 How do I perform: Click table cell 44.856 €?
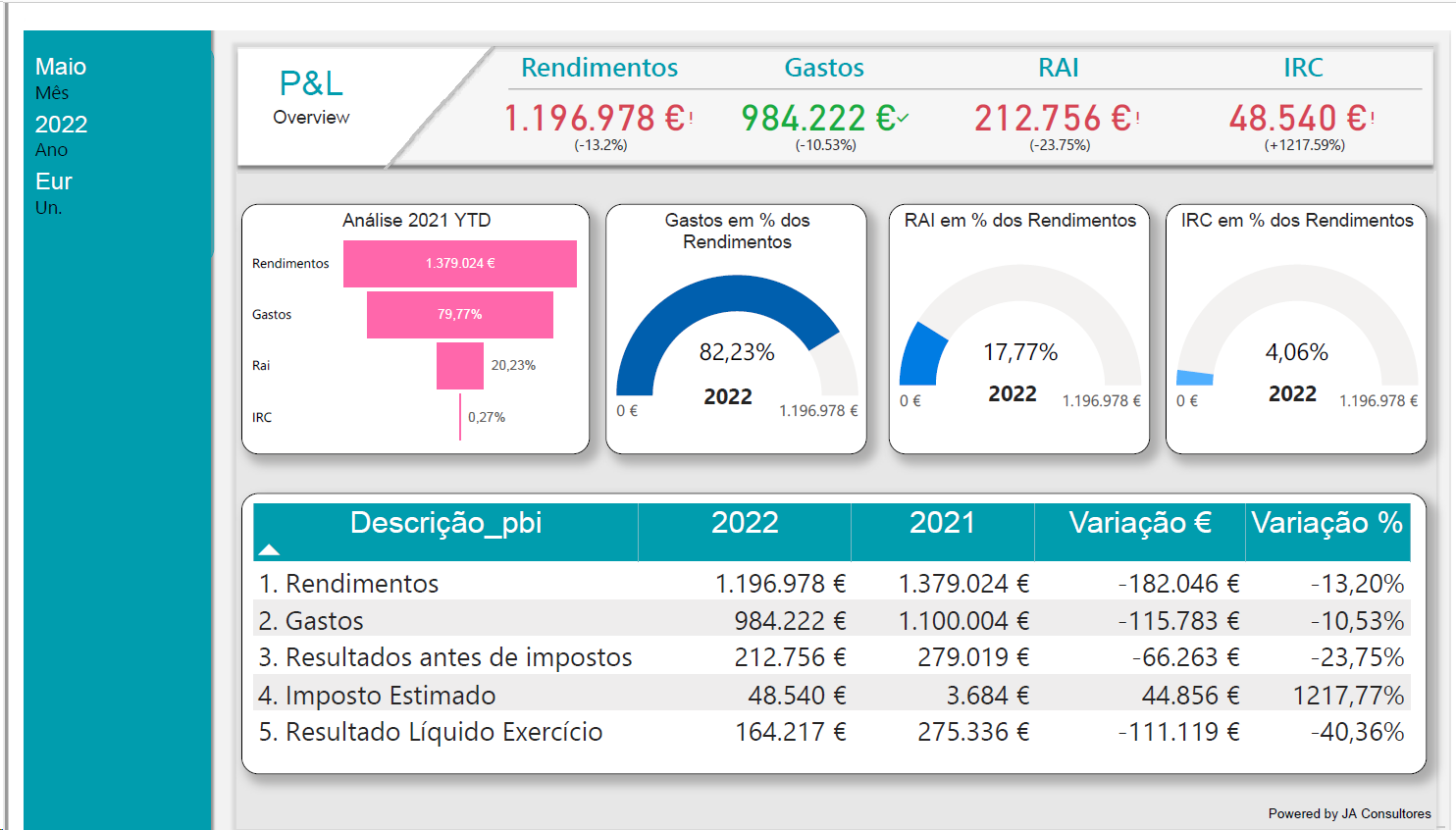pyautogui.click(x=1190, y=696)
